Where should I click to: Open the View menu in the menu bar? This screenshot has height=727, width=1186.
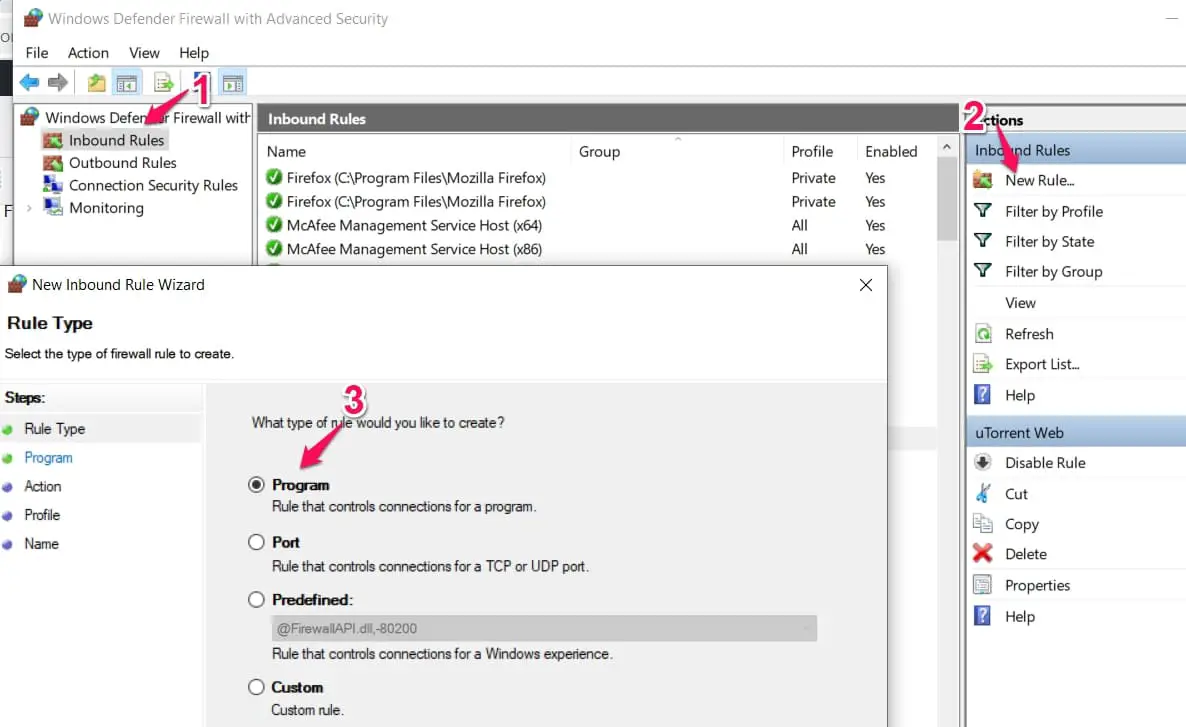tap(144, 53)
